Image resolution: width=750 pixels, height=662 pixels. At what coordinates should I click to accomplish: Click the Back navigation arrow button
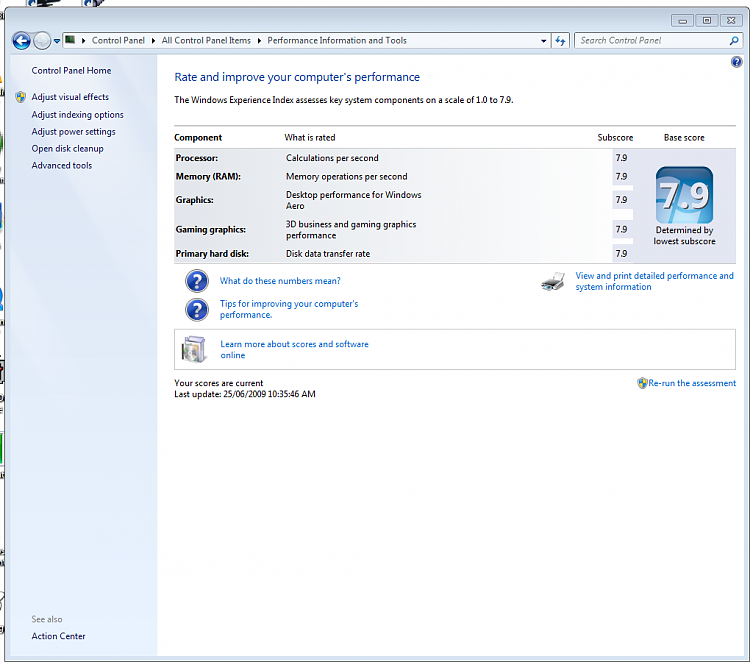click(x=22, y=41)
